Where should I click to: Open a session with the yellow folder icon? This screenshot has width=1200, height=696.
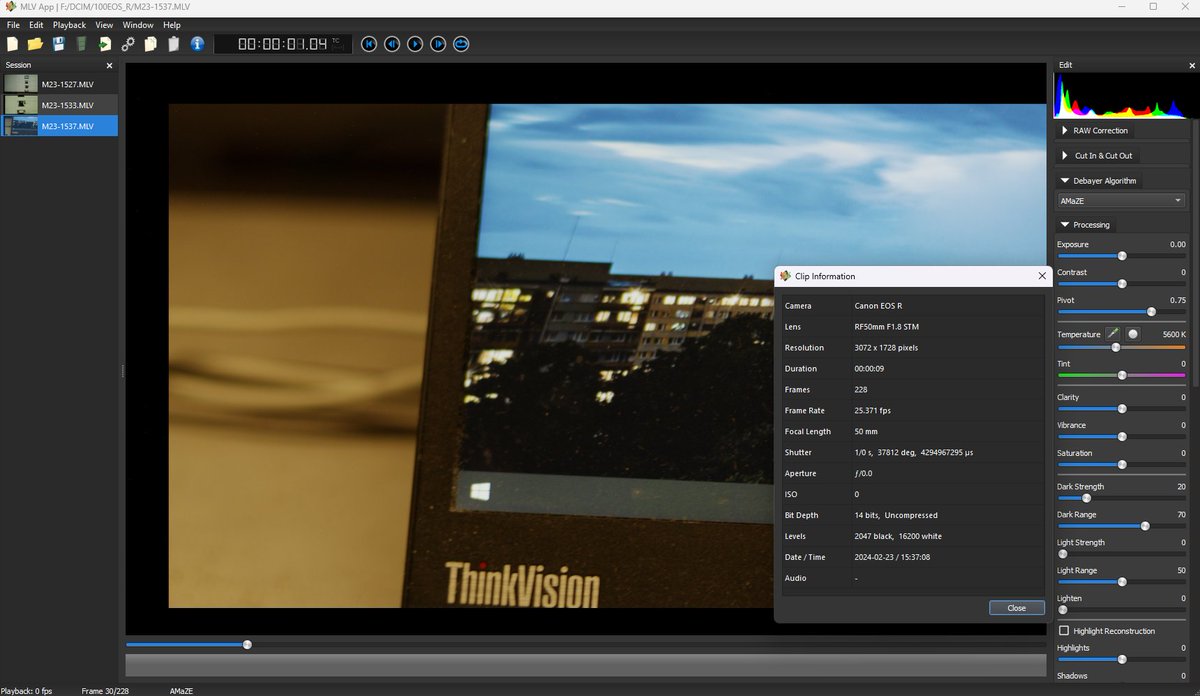tap(35, 44)
